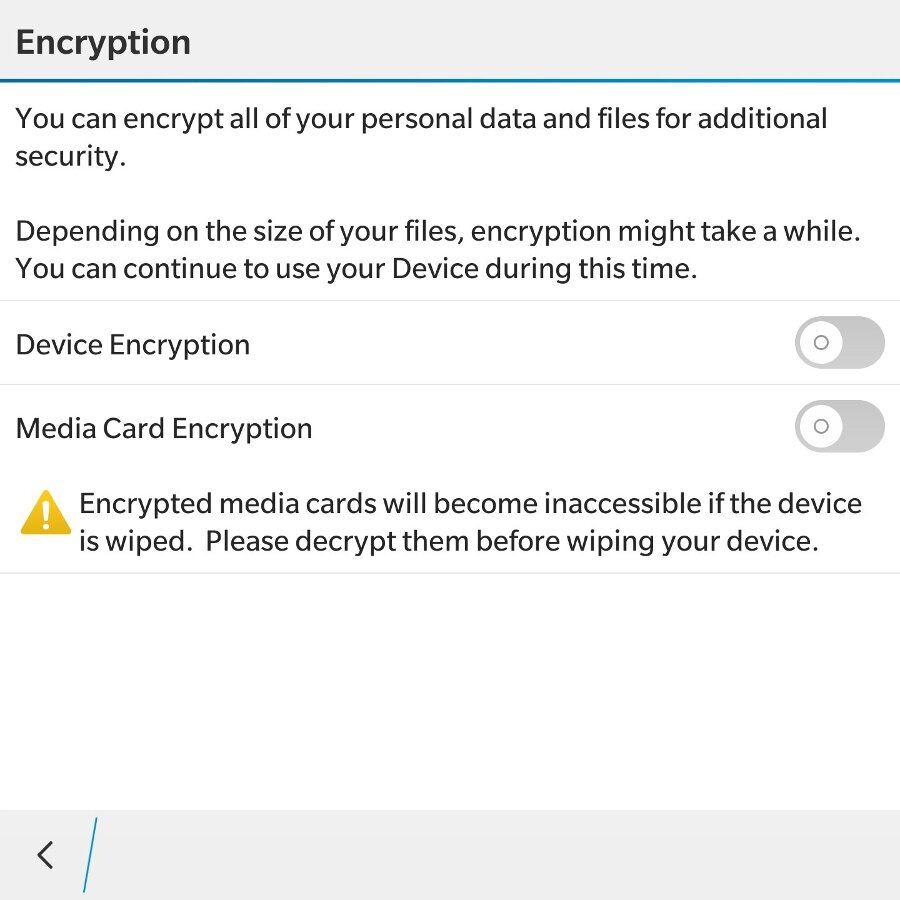Tap the 'Encrypted media cards will become inaccessible' line
The height and width of the screenshot is (900, 900).
[470, 503]
